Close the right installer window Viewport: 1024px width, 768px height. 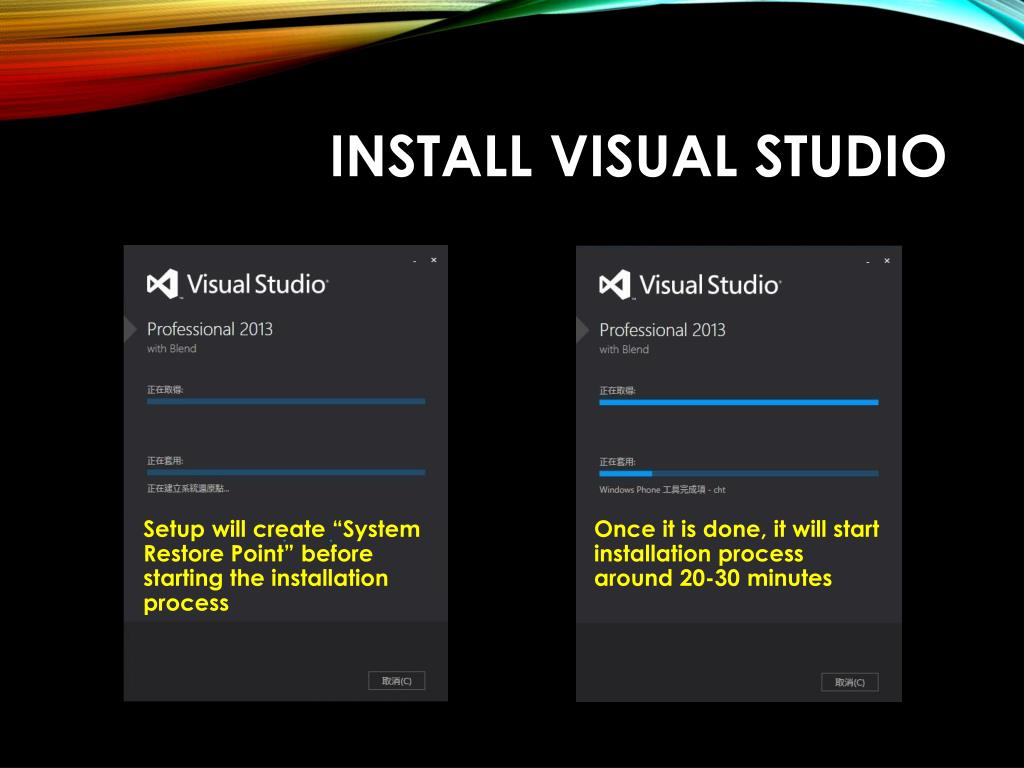click(x=887, y=261)
